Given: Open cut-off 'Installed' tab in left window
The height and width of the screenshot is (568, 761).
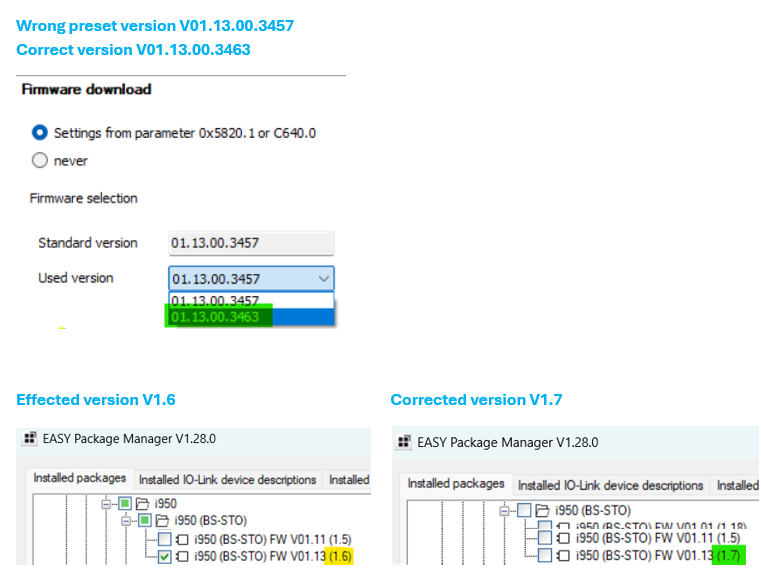Looking at the screenshot, I should (x=348, y=480).
